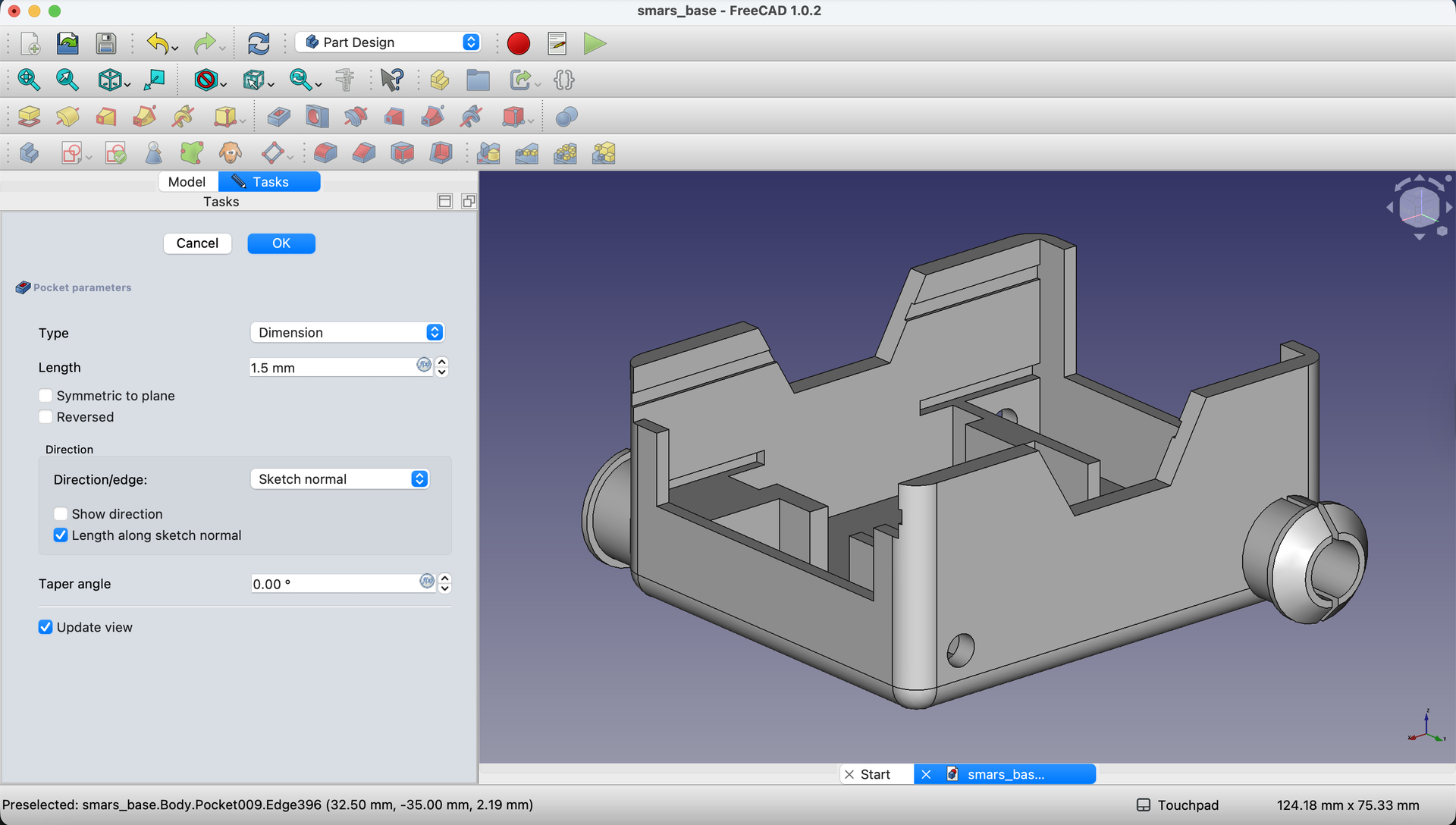
Task: Click the OK button
Action: pyautogui.click(x=281, y=243)
